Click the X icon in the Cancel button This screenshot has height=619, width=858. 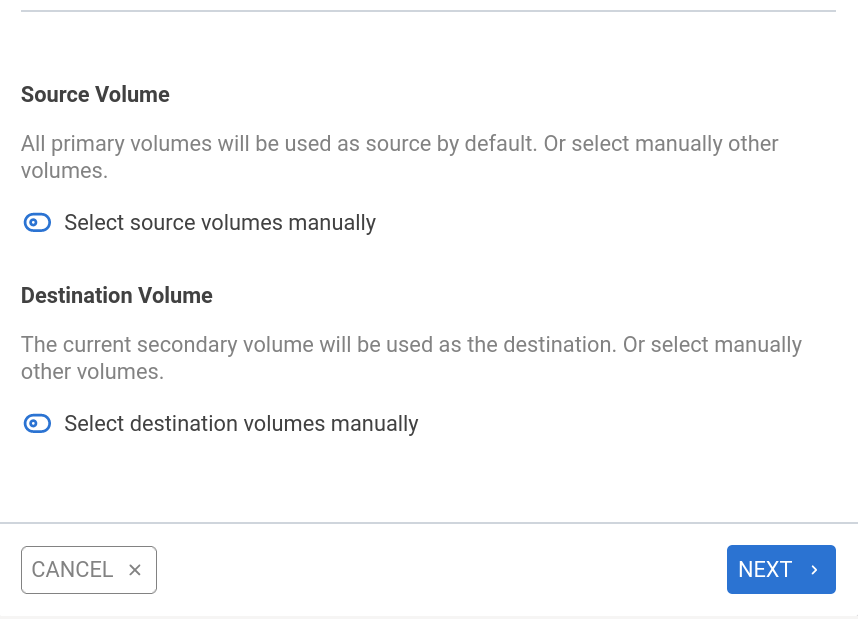(135, 570)
